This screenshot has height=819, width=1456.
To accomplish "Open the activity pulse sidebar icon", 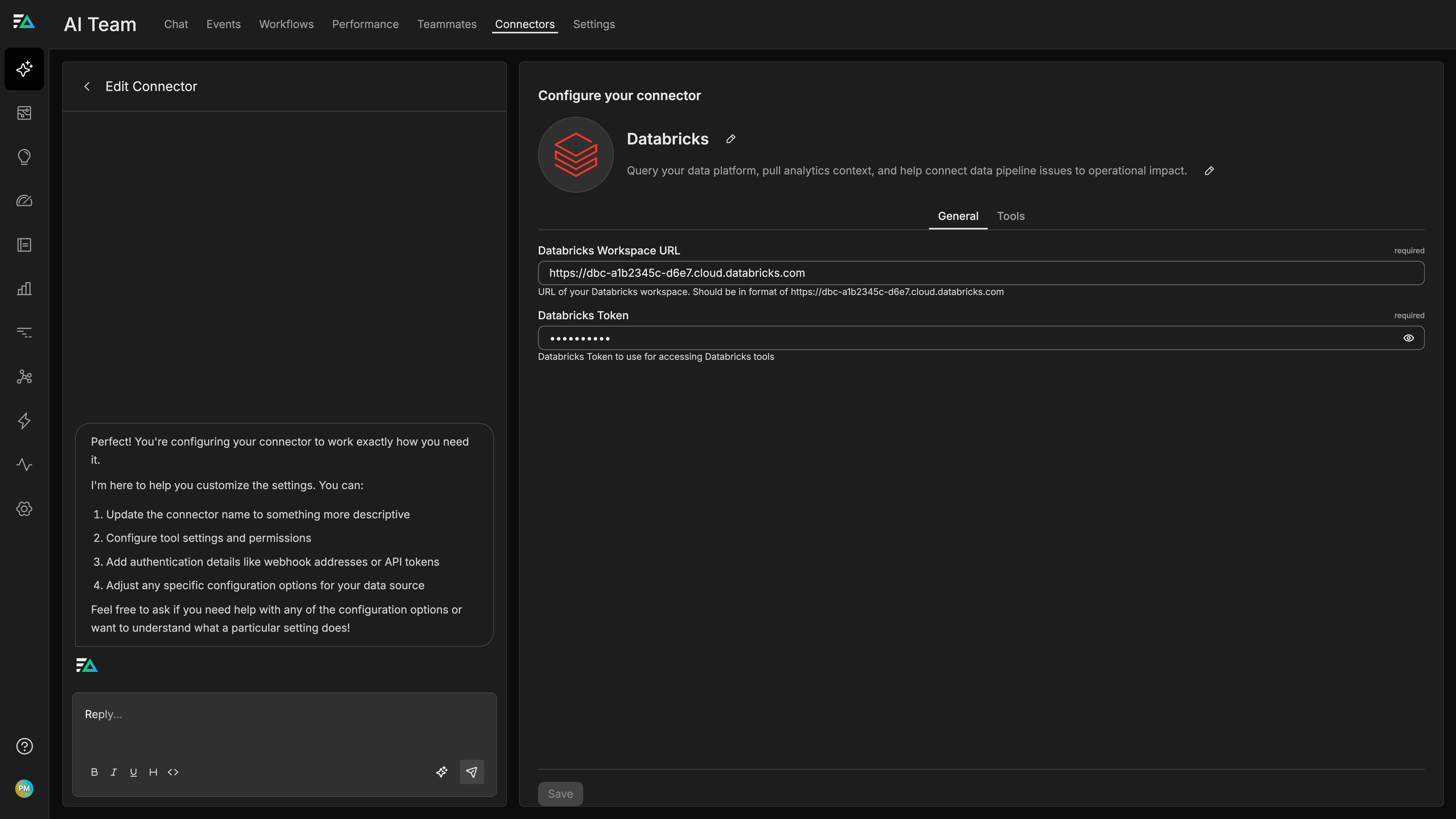I will [24, 465].
